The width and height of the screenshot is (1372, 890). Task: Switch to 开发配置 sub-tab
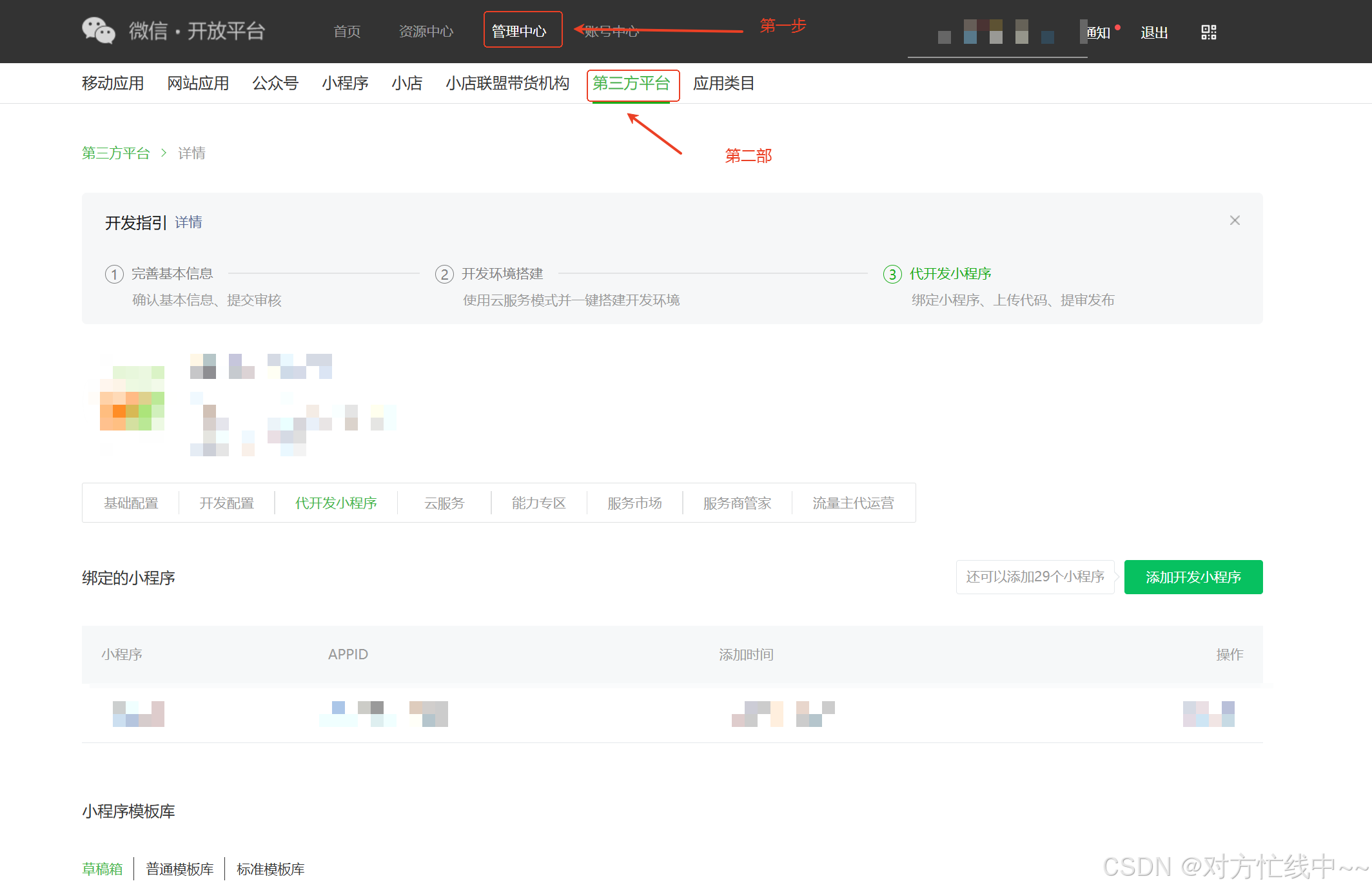tap(226, 503)
